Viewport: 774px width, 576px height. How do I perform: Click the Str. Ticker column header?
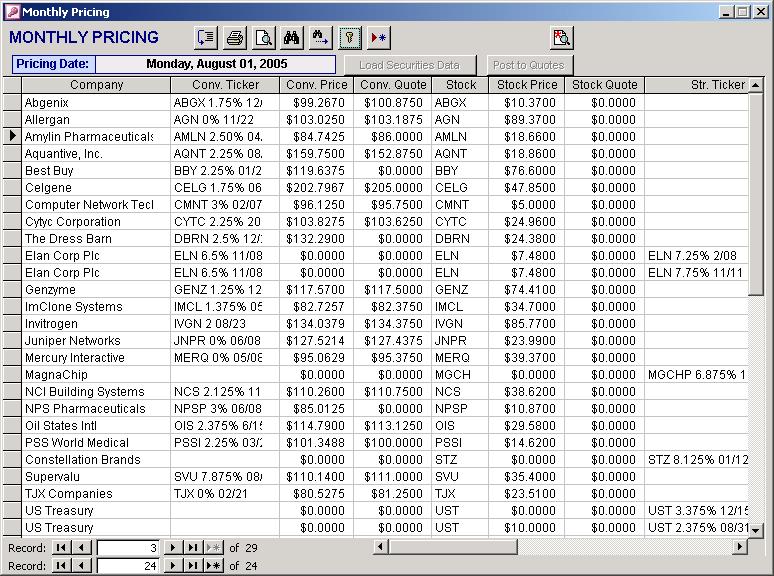click(697, 85)
